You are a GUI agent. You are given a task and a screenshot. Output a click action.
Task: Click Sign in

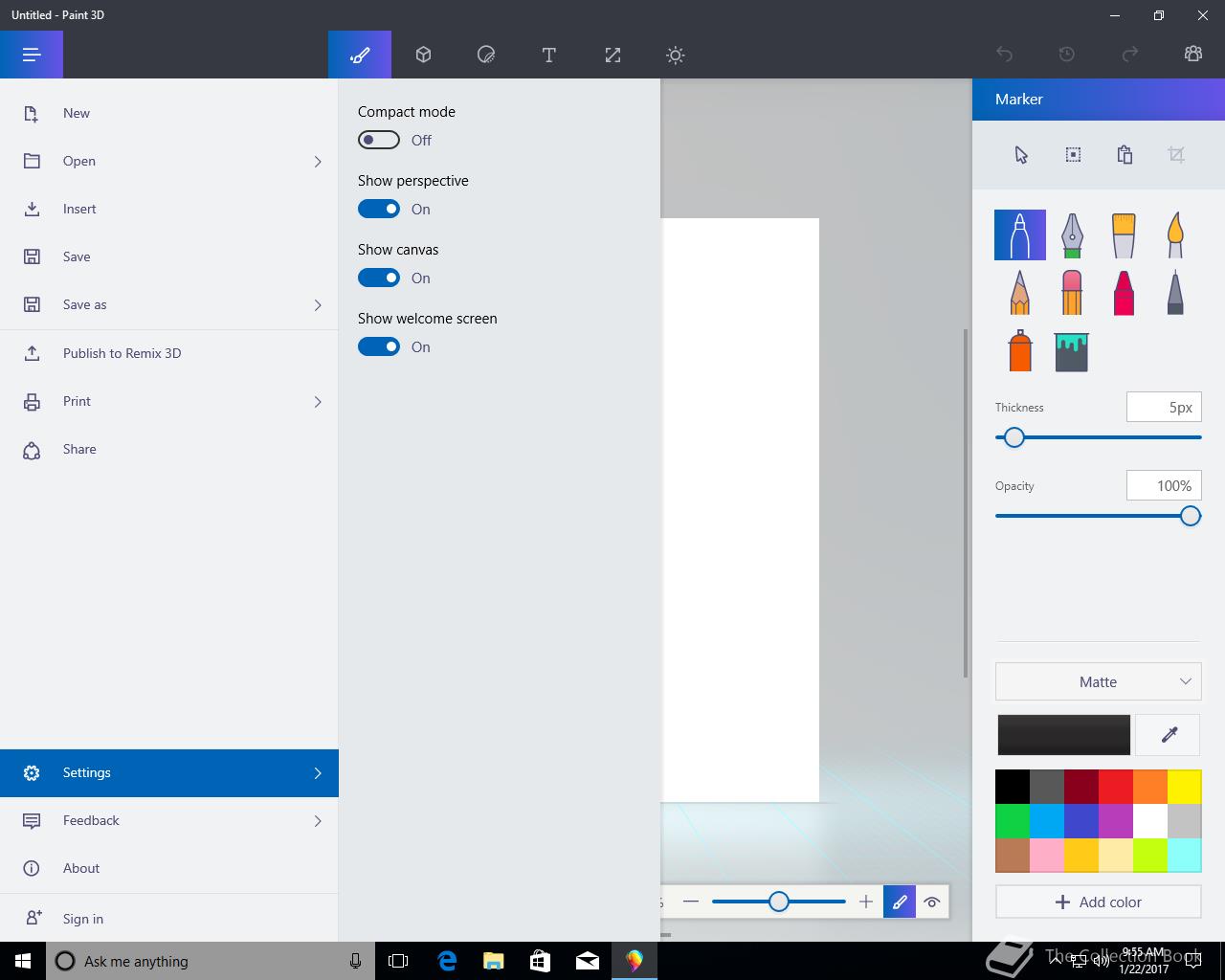point(169,919)
